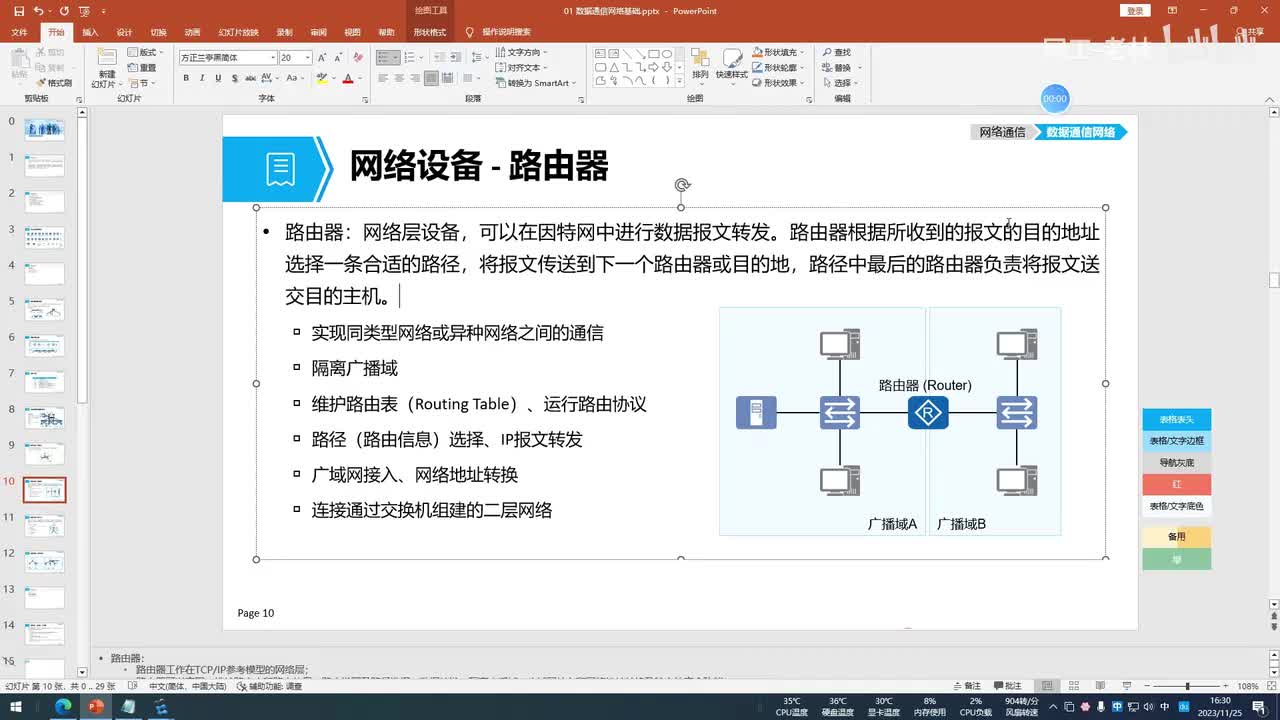
Task: Click the red style button on the right panel
Action: pos(1176,484)
